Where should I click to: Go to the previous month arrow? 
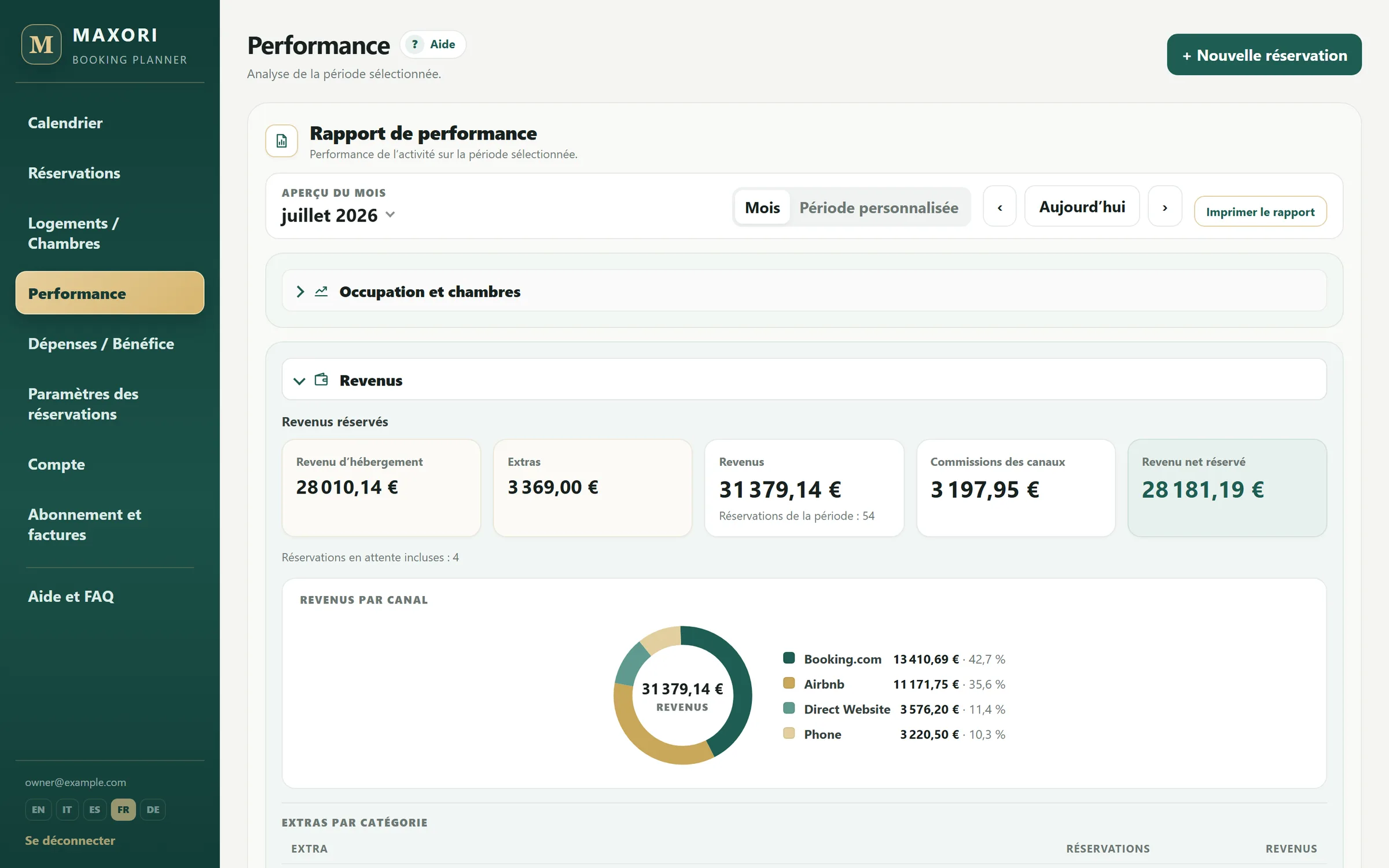point(1000,207)
